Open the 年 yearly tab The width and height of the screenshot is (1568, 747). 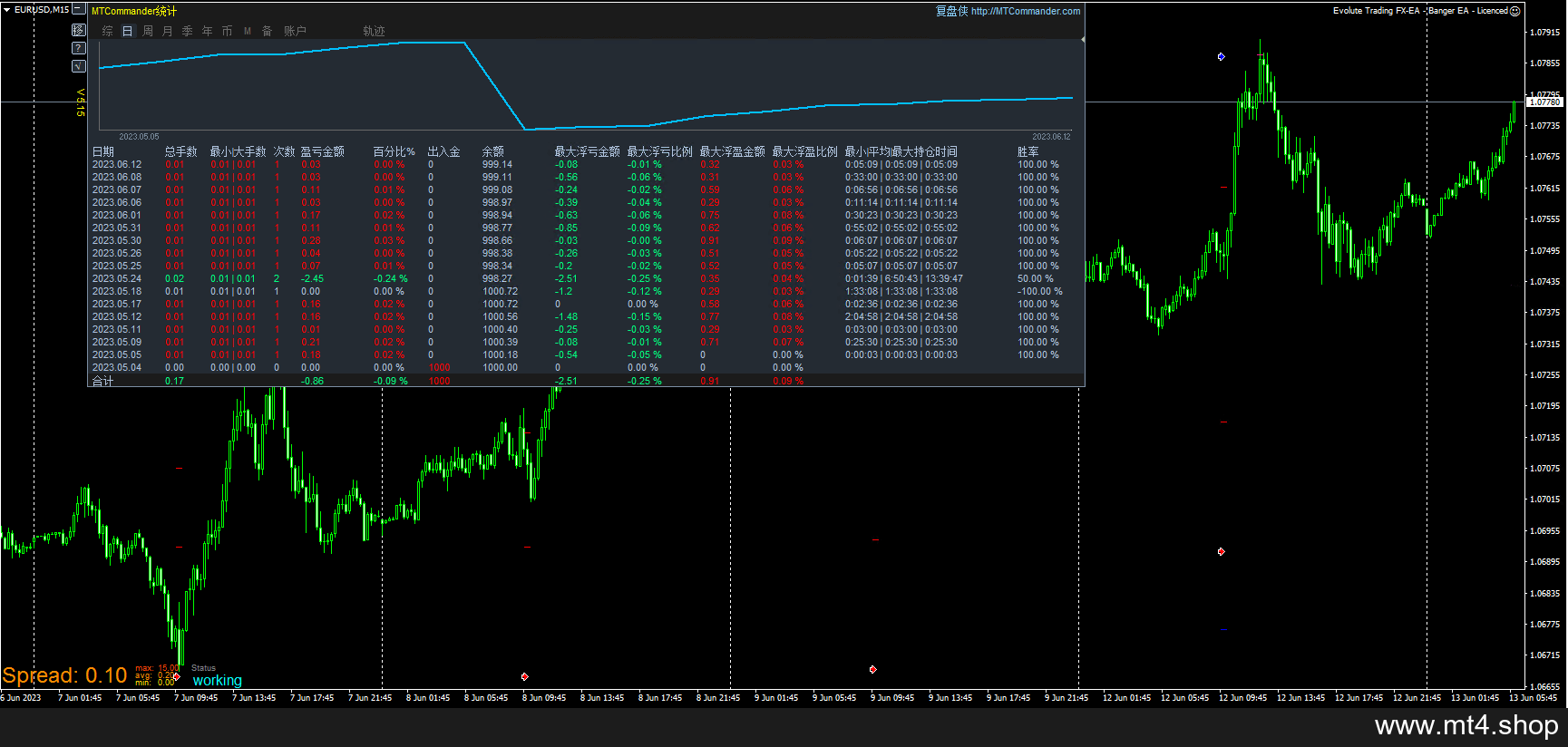pyautogui.click(x=208, y=31)
